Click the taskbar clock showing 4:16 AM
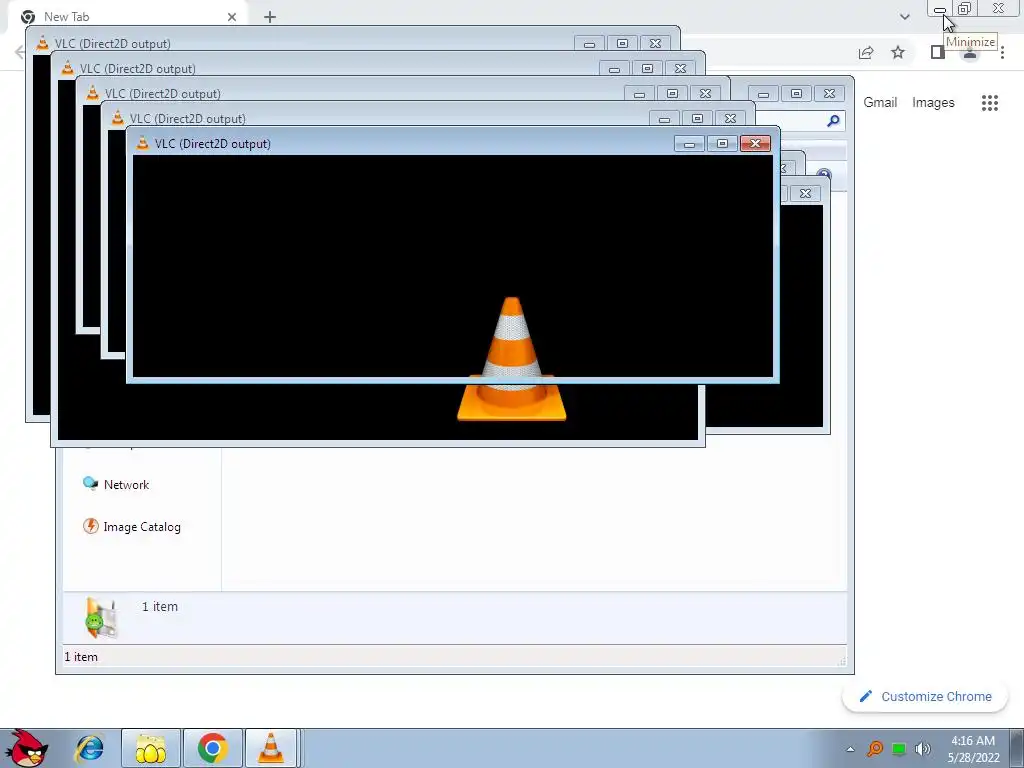This screenshot has height=768, width=1024. point(973,748)
